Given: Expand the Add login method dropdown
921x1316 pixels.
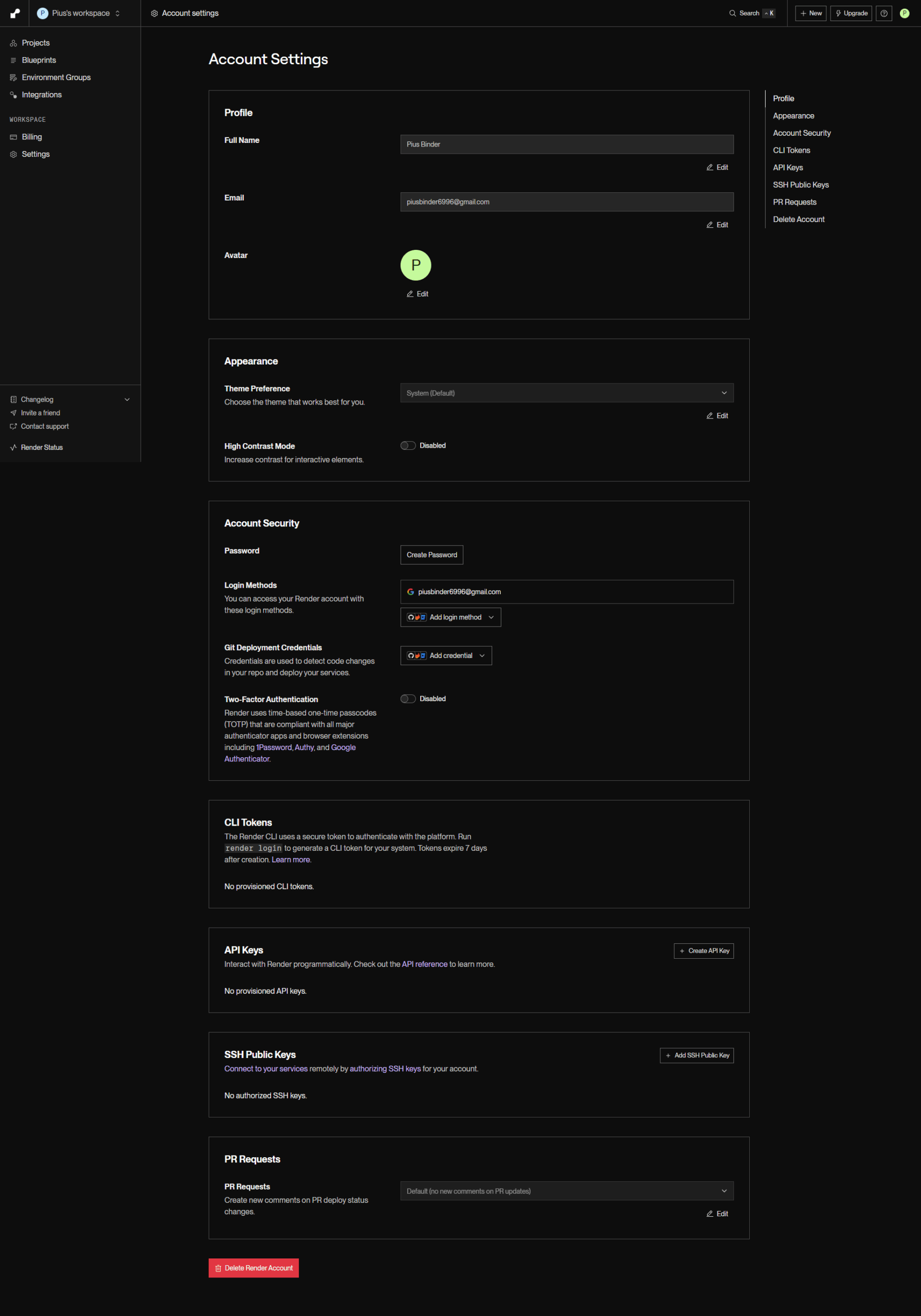Looking at the screenshot, I should pyautogui.click(x=450, y=617).
